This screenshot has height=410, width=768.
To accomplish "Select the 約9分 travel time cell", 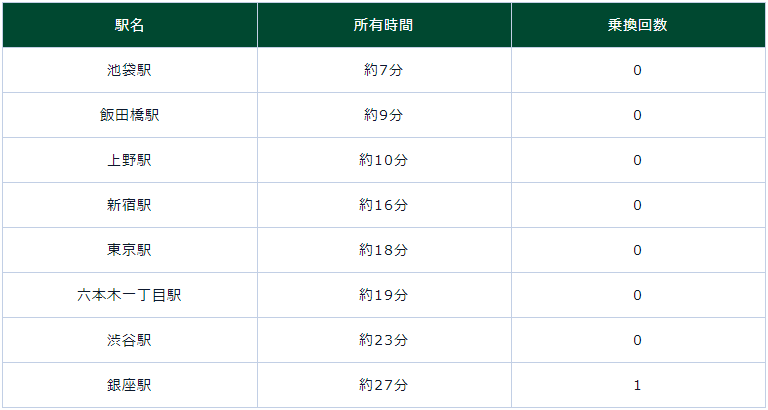I will point(383,115).
